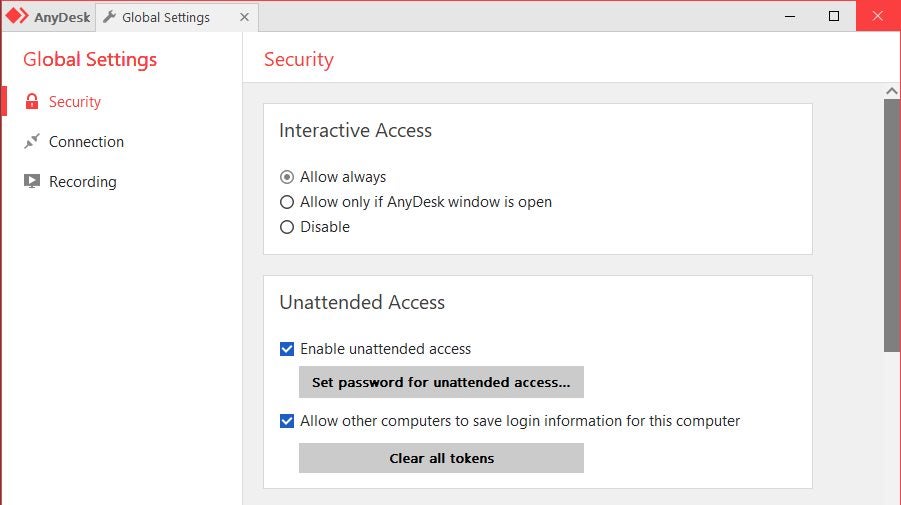Select Security in the settings sidebar

[74, 102]
